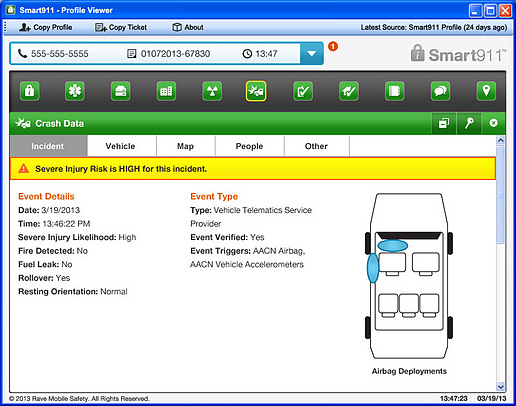Expand the call ticket dropdown arrow
The image size is (516, 406).
[x=312, y=53]
